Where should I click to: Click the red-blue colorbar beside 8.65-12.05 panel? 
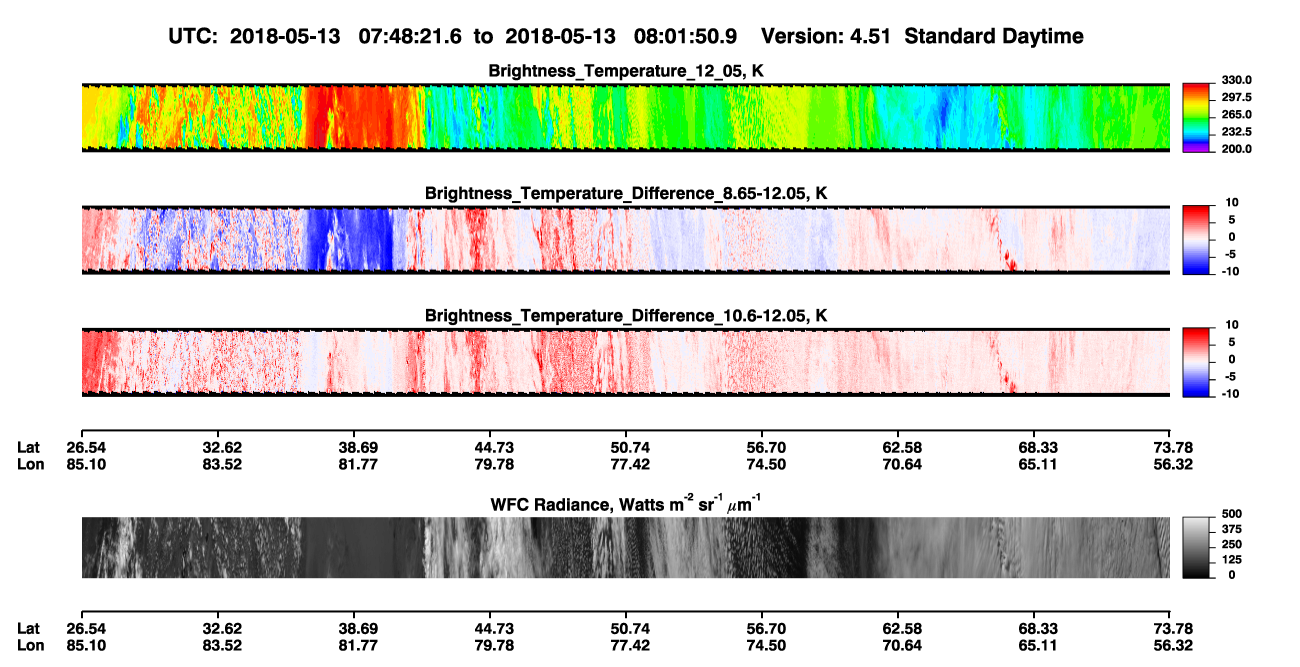pos(1194,240)
